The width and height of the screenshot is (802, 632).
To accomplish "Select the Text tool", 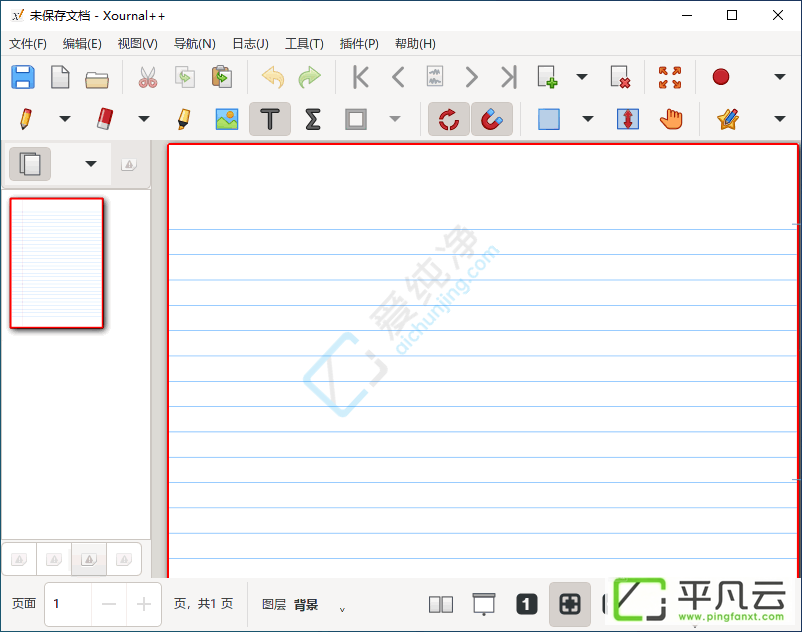I will (x=270, y=119).
